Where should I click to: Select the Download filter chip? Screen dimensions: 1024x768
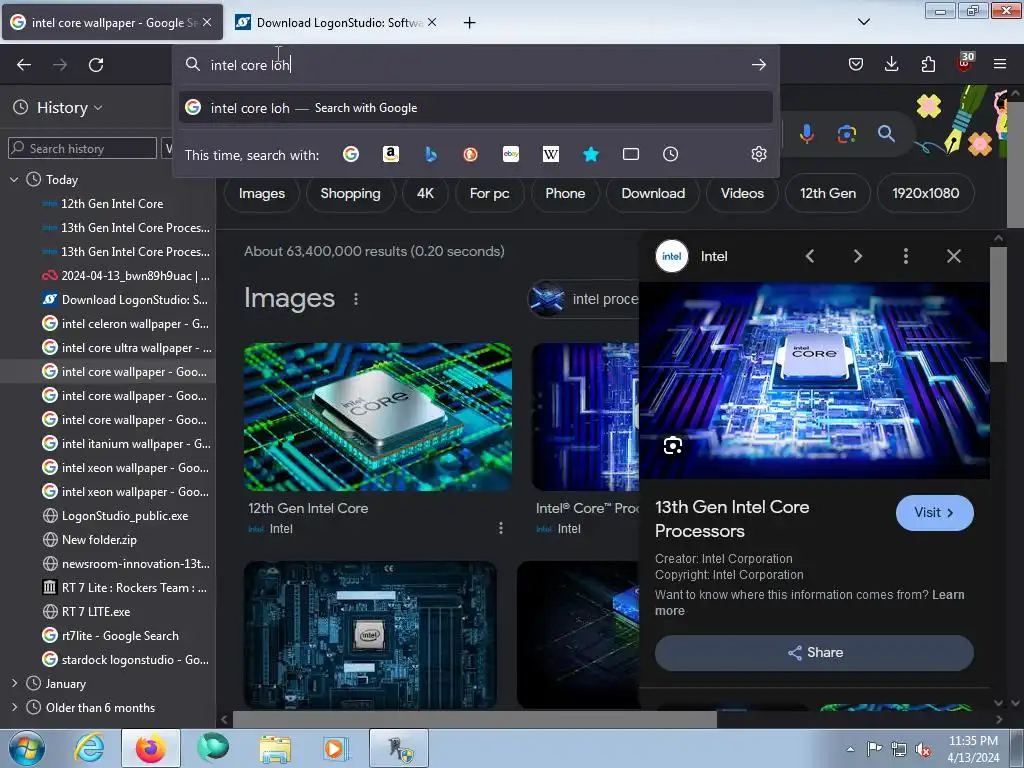tap(653, 193)
